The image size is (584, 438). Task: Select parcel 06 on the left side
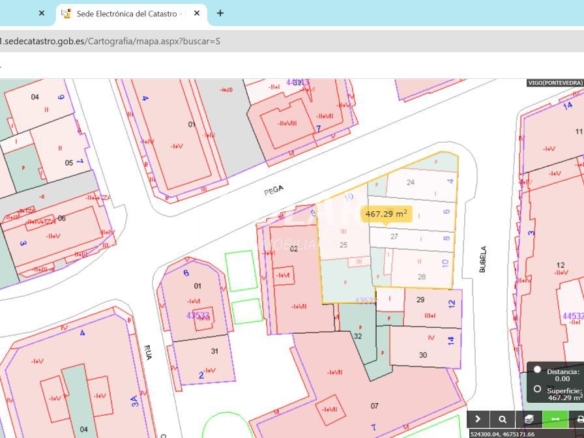point(62,218)
